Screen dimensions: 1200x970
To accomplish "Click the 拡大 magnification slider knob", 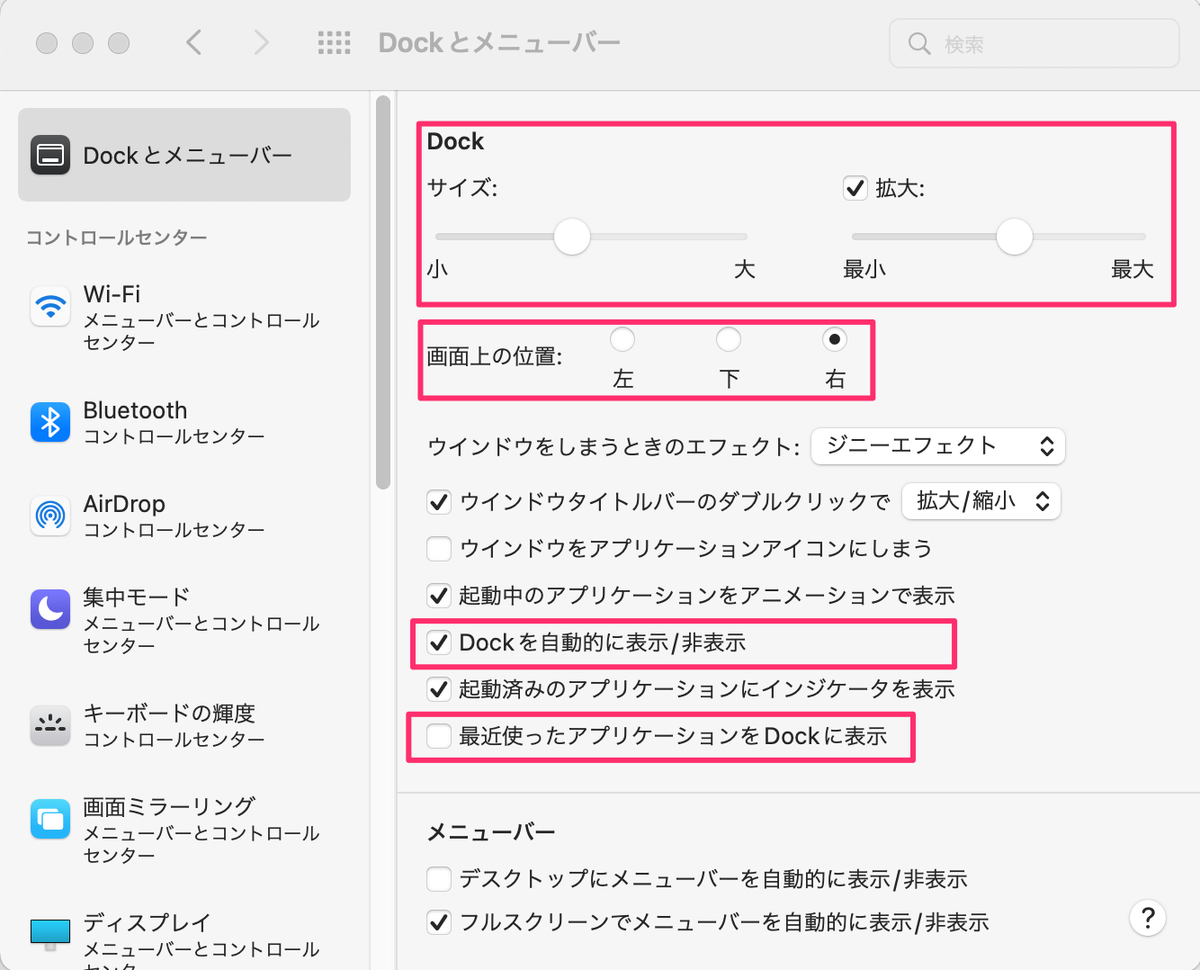I will [x=1014, y=237].
